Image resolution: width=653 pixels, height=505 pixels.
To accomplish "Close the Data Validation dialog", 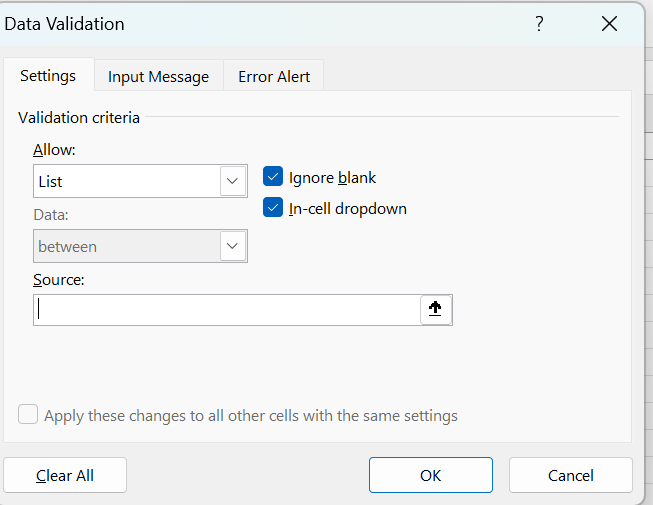I will [x=609, y=24].
